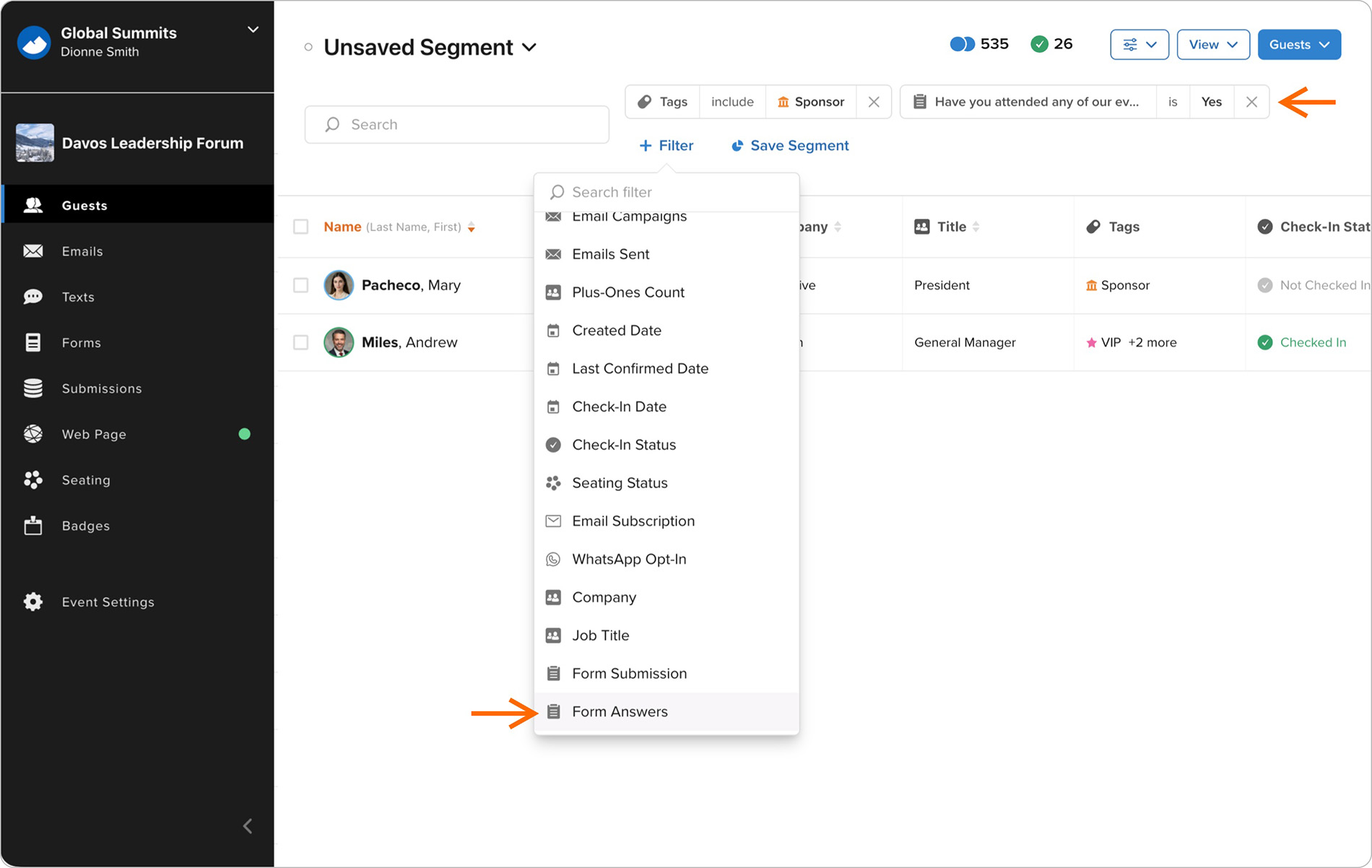Screen dimensions: 1372x868
Task: Click the Badges icon in sidebar
Action: coord(33,526)
